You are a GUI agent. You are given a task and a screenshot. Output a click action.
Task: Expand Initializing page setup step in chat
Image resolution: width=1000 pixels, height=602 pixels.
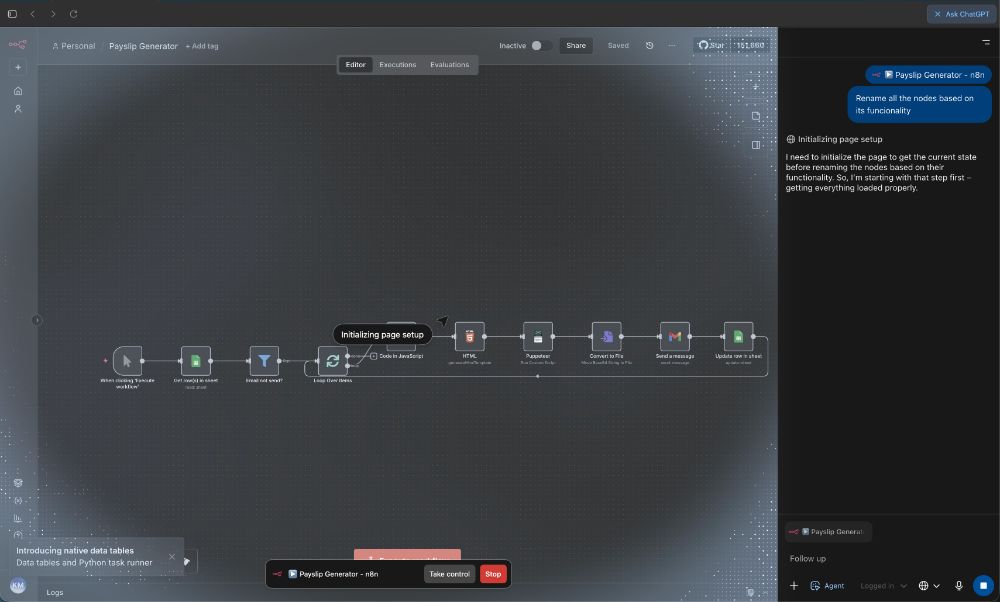click(x=834, y=139)
